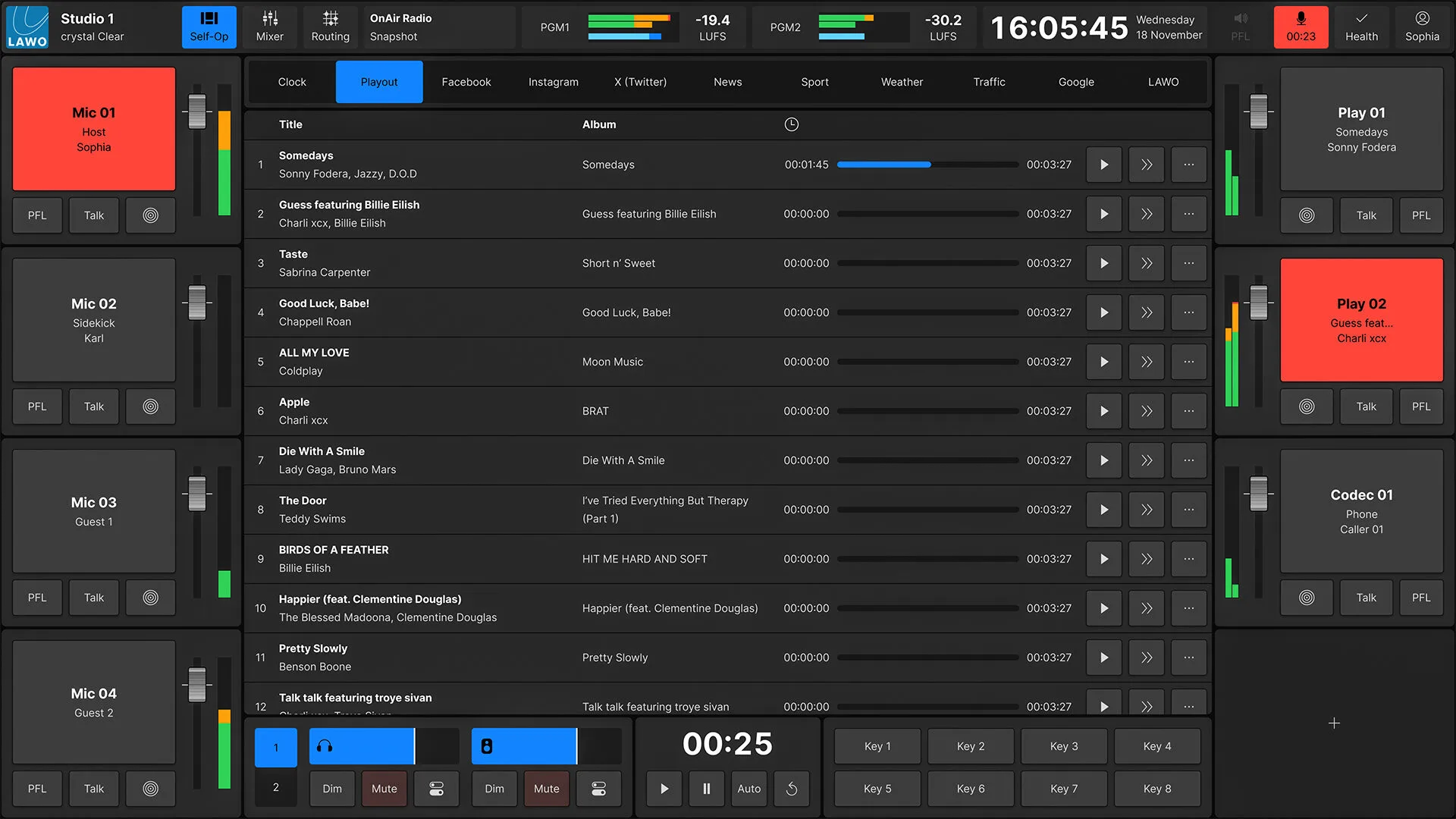
Task: Toggle PFL for Mic 02
Action: click(x=37, y=406)
